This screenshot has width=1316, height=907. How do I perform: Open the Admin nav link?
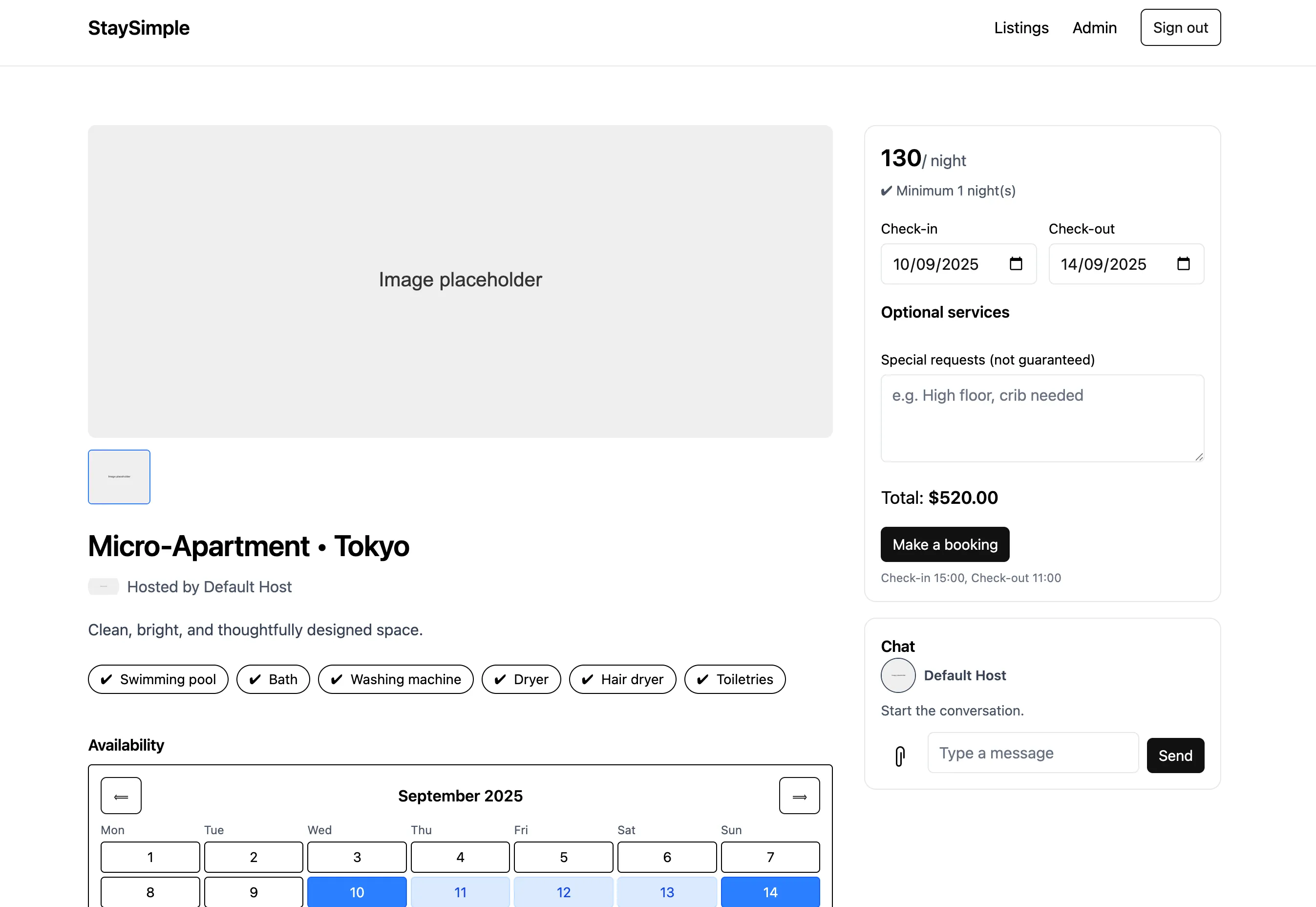pos(1095,28)
